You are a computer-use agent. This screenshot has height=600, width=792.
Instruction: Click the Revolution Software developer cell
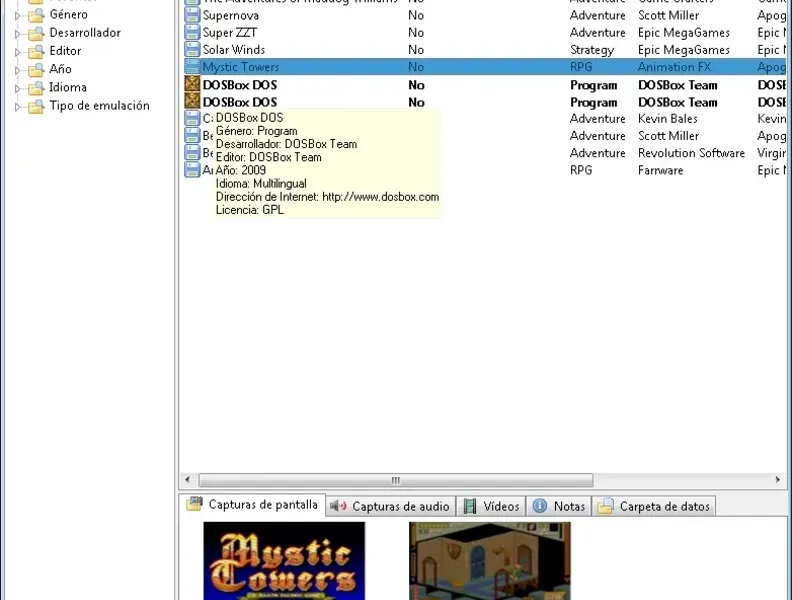pos(691,153)
